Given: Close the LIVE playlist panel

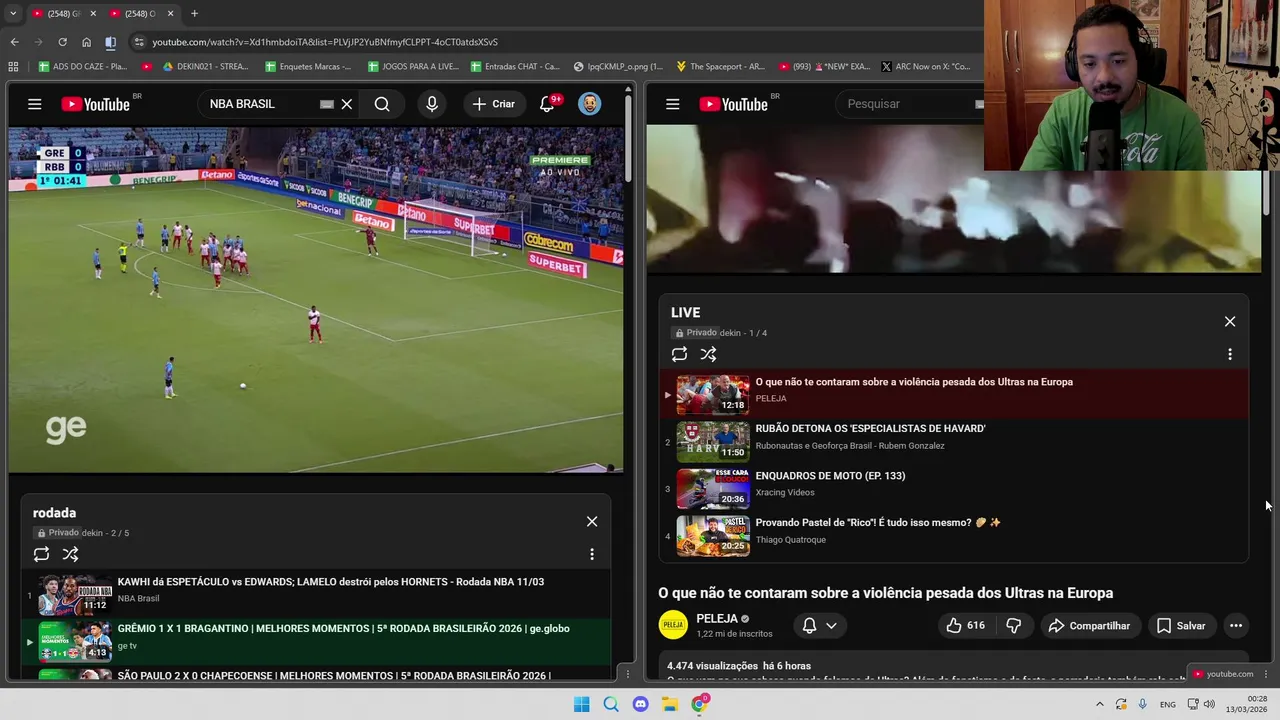Looking at the screenshot, I should pos(1230,321).
